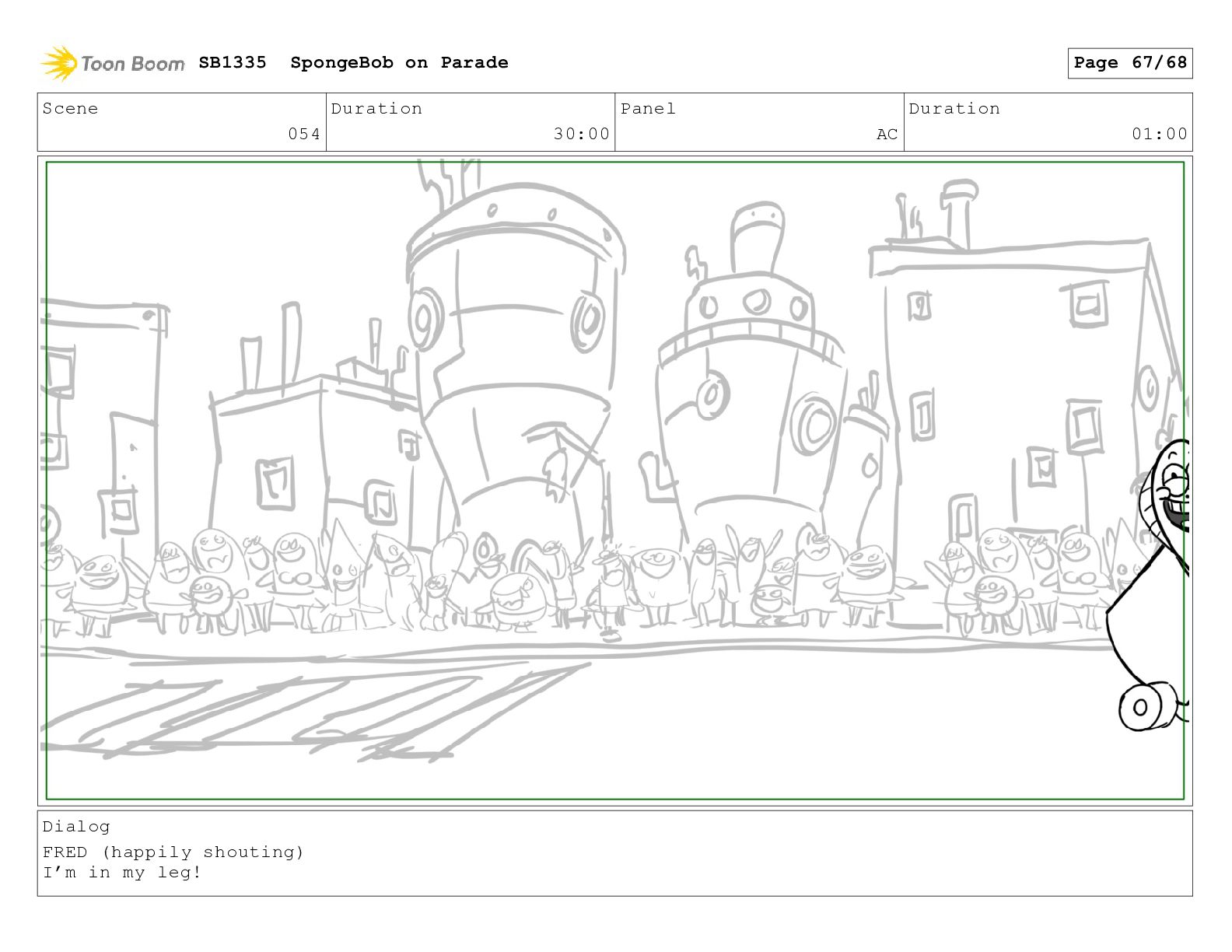Click the dialog text 'I'm in my leg!'
This screenshot has height=952, width=1232.
[122, 873]
